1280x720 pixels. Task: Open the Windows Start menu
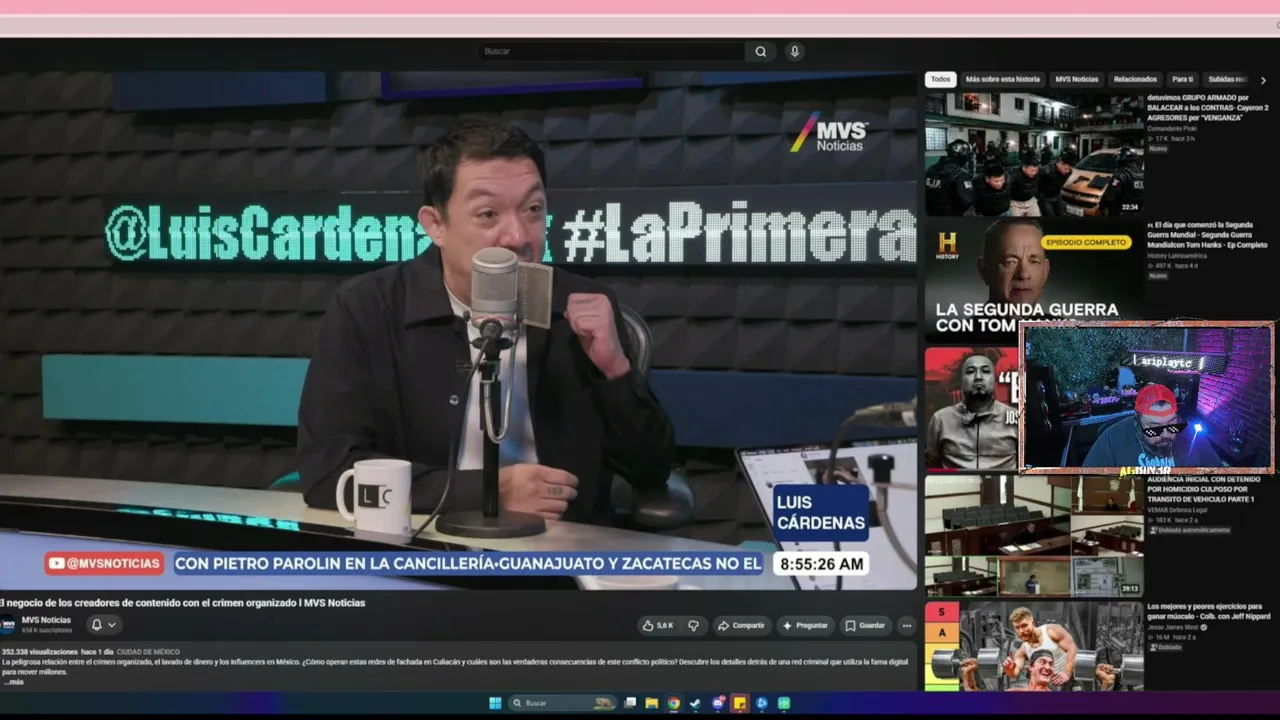(495, 703)
